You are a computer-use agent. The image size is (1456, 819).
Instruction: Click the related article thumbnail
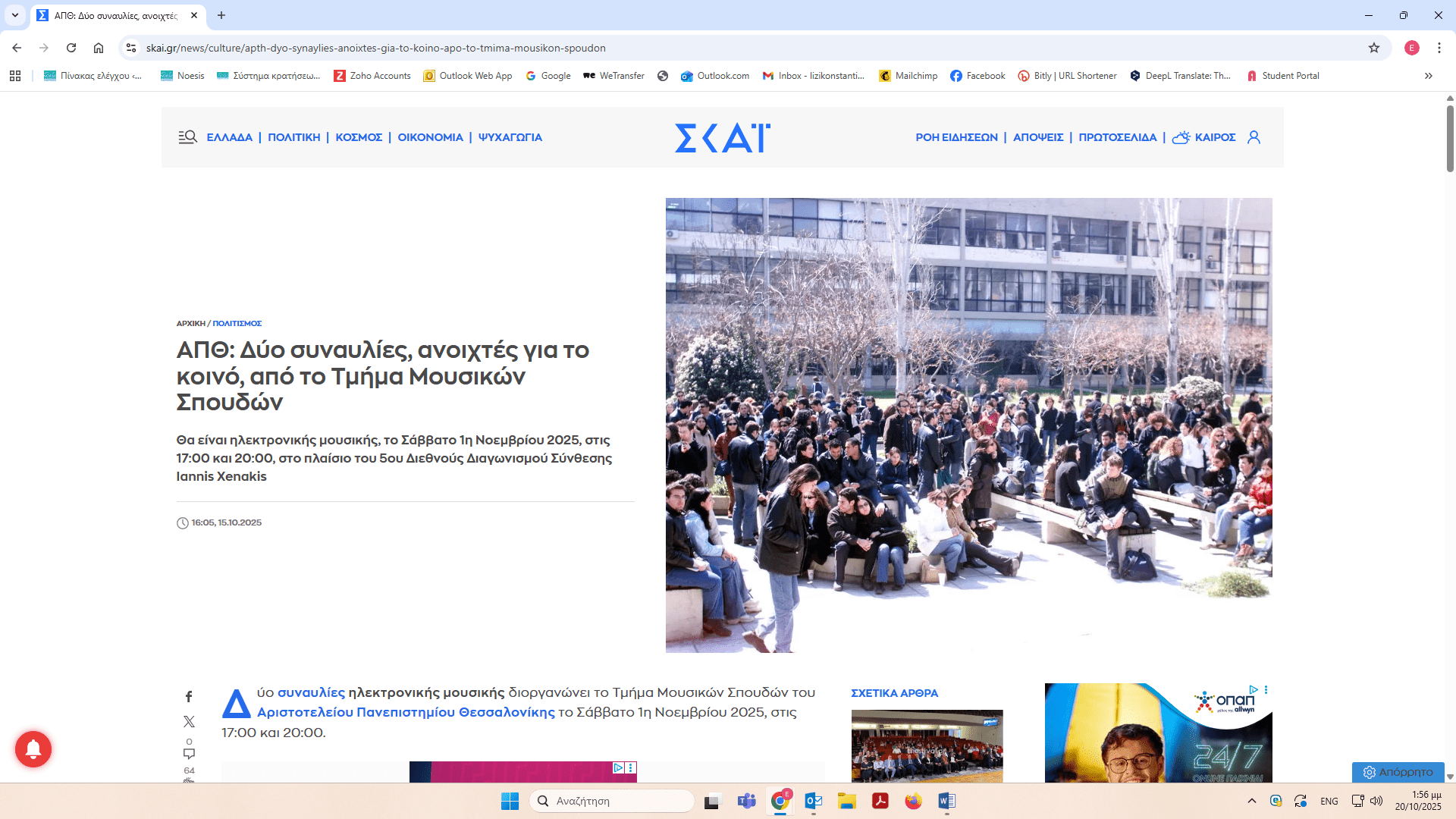click(927, 745)
